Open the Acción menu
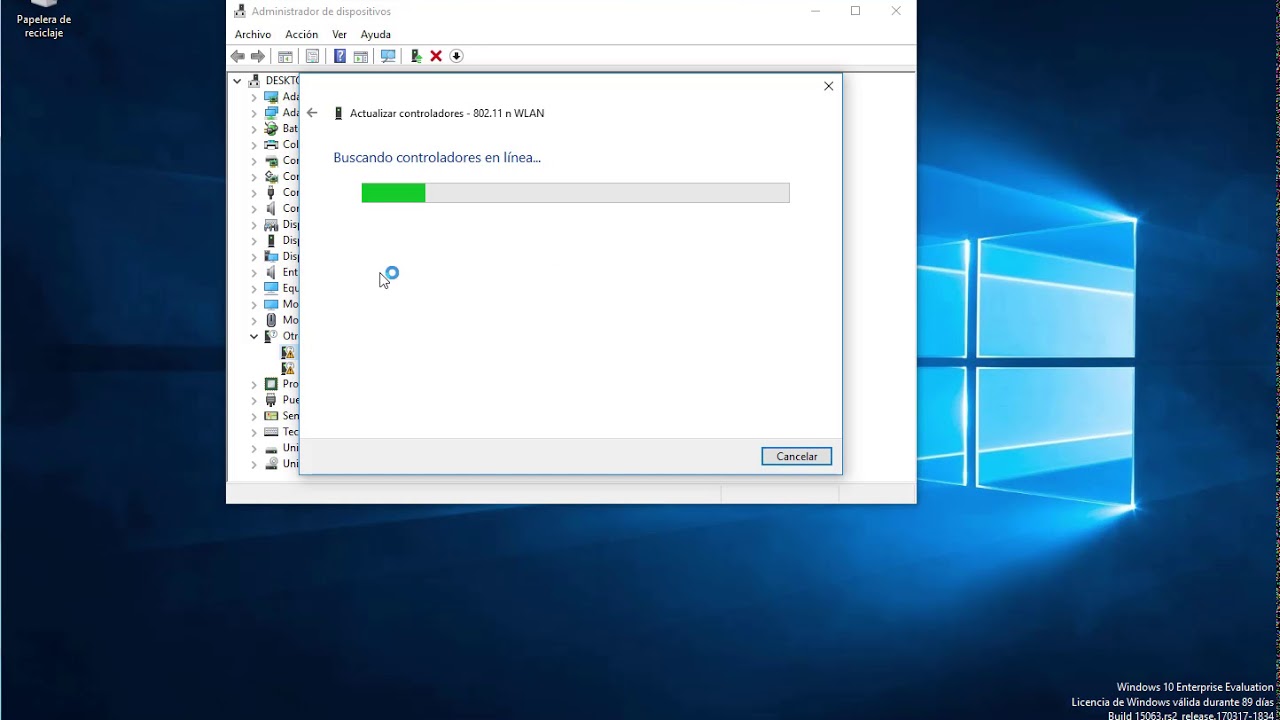The width and height of the screenshot is (1280, 720). tap(301, 34)
